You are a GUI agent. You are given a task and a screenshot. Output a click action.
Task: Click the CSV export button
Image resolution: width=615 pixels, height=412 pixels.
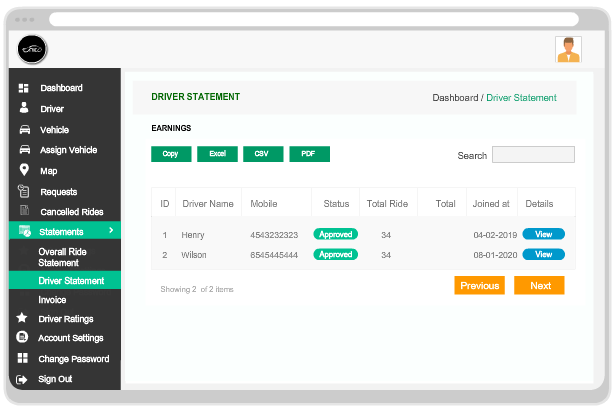263,154
